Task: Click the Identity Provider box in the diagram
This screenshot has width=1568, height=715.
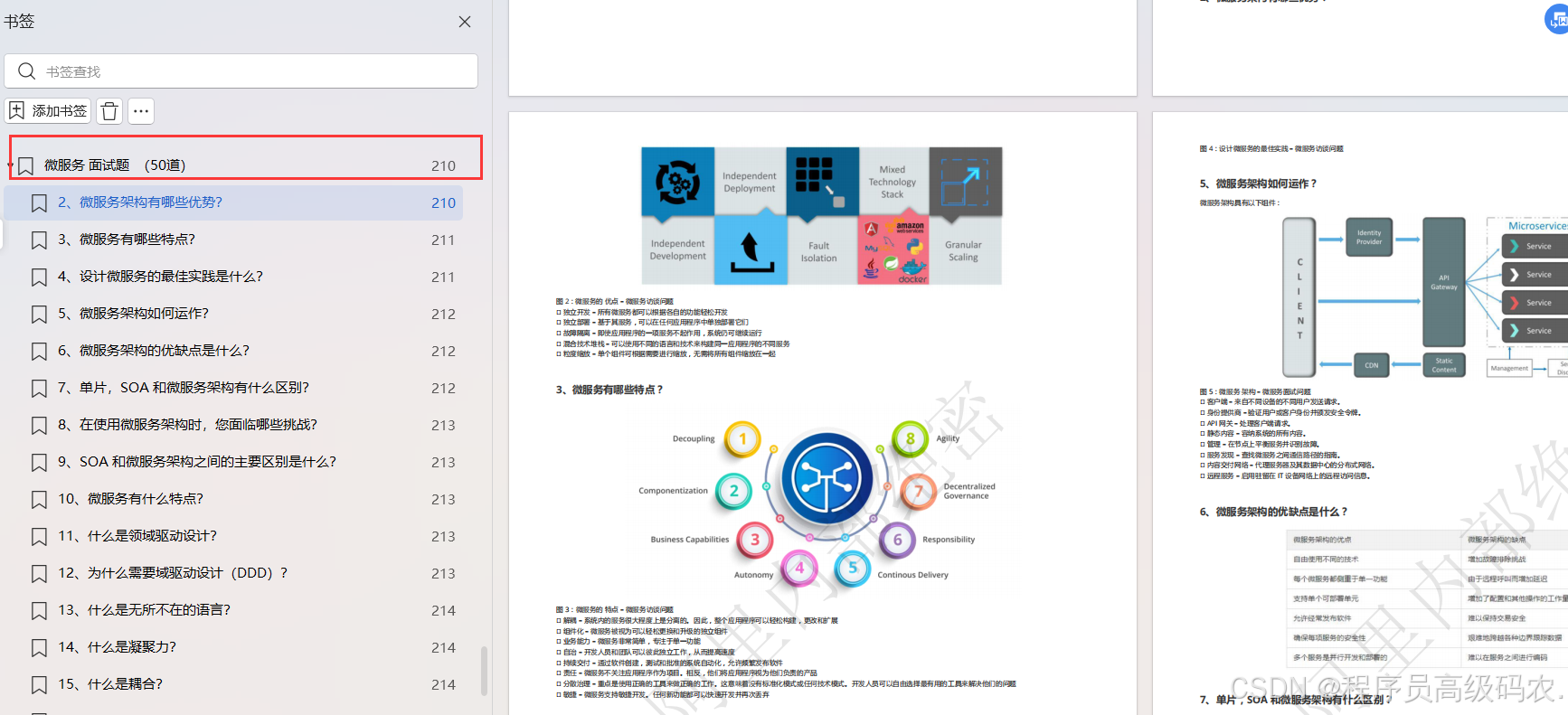Action: (x=1369, y=239)
